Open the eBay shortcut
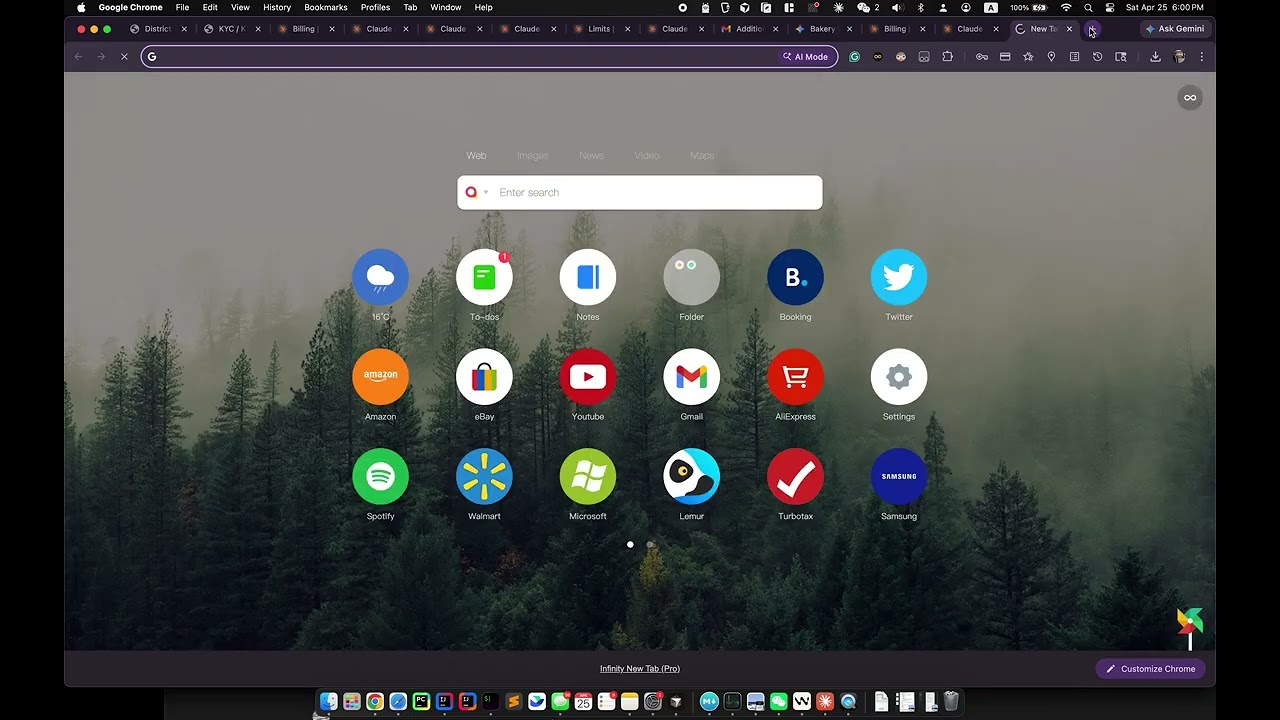Screen dimensions: 1280x720 tap(484, 377)
